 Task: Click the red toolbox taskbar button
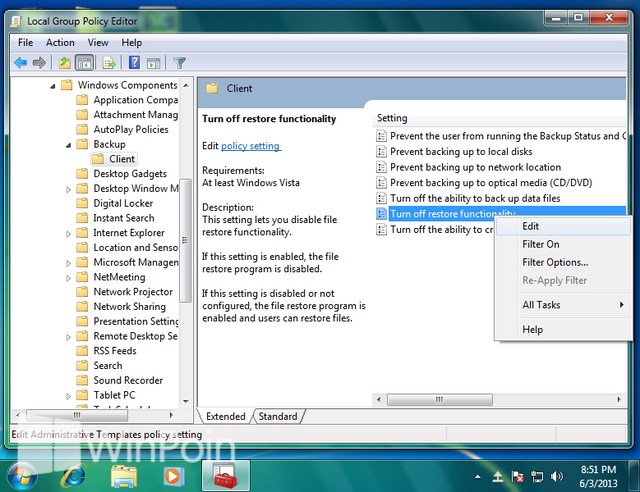tap(225, 476)
